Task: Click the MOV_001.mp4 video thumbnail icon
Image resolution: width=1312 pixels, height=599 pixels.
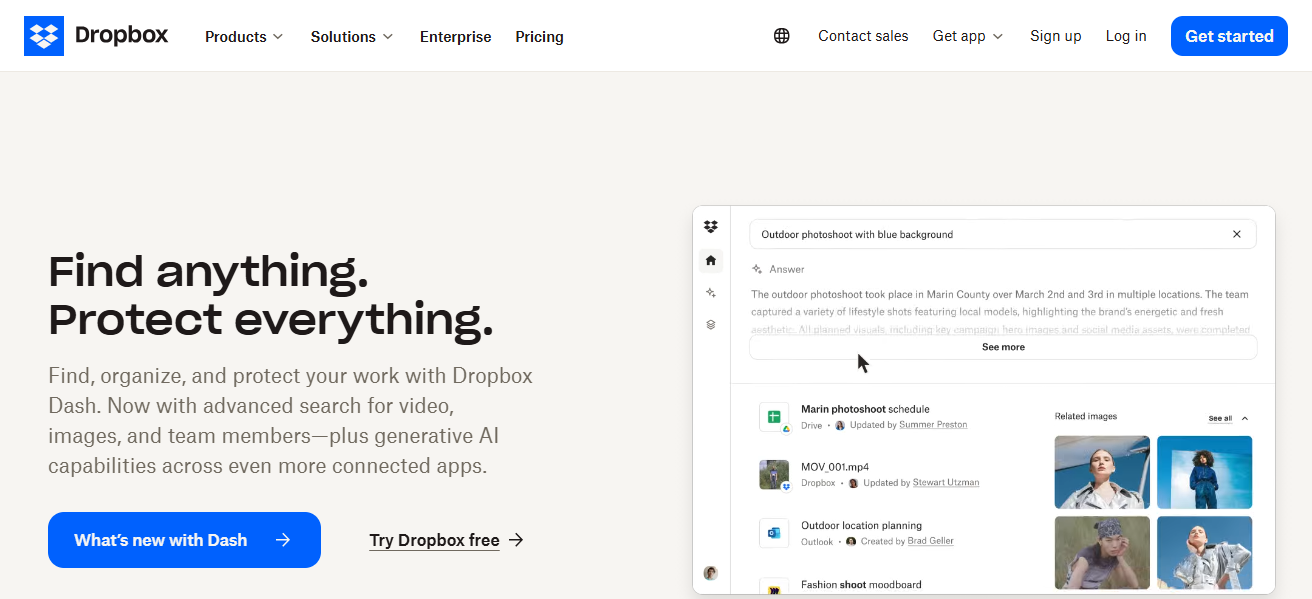Action: [774, 475]
